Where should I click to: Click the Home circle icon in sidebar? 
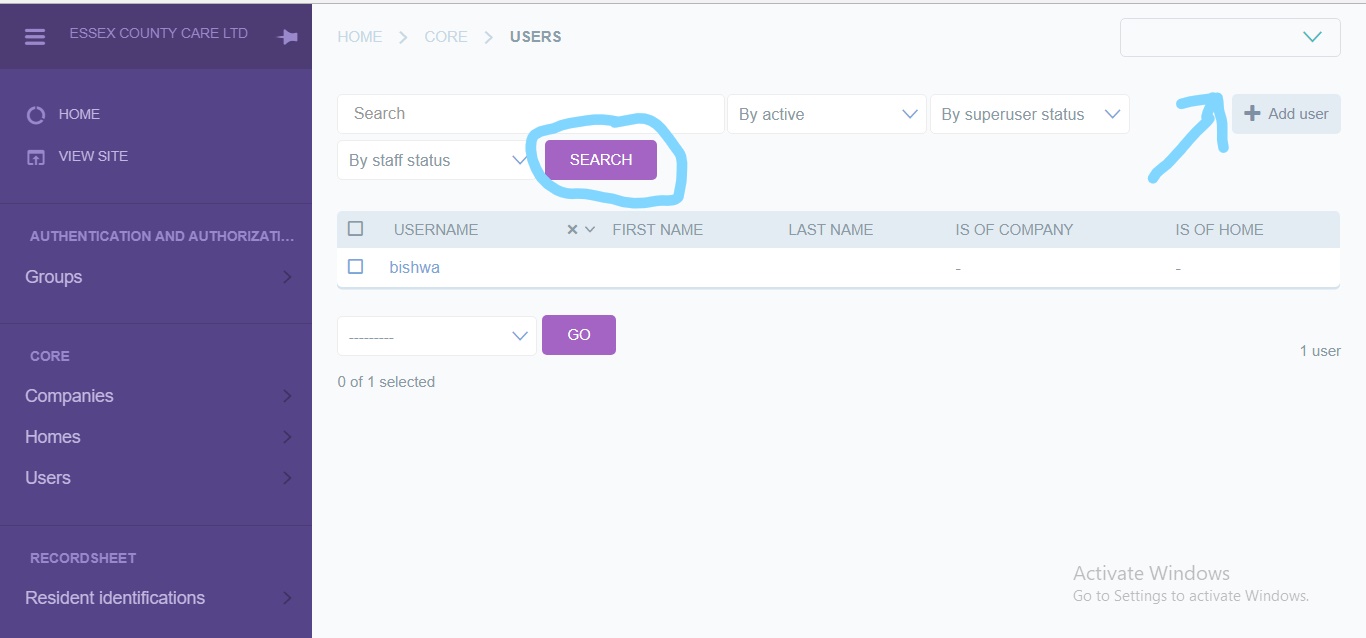[x=36, y=115]
